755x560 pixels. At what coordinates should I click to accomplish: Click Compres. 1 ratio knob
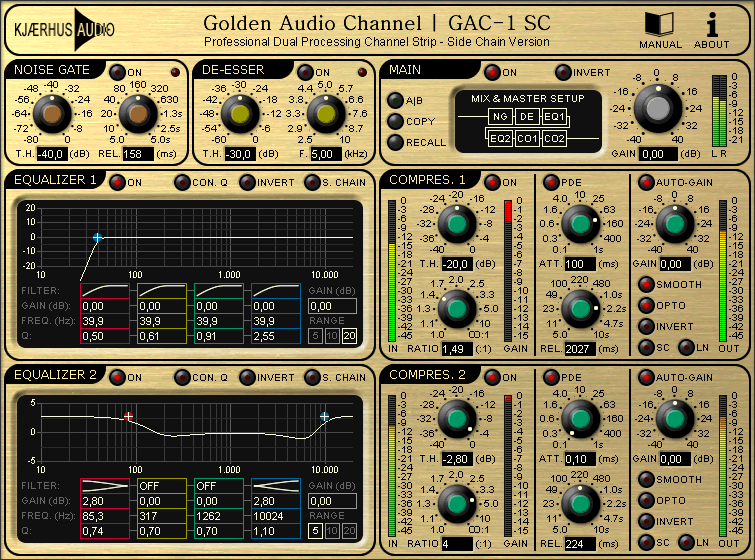tap(456, 309)
